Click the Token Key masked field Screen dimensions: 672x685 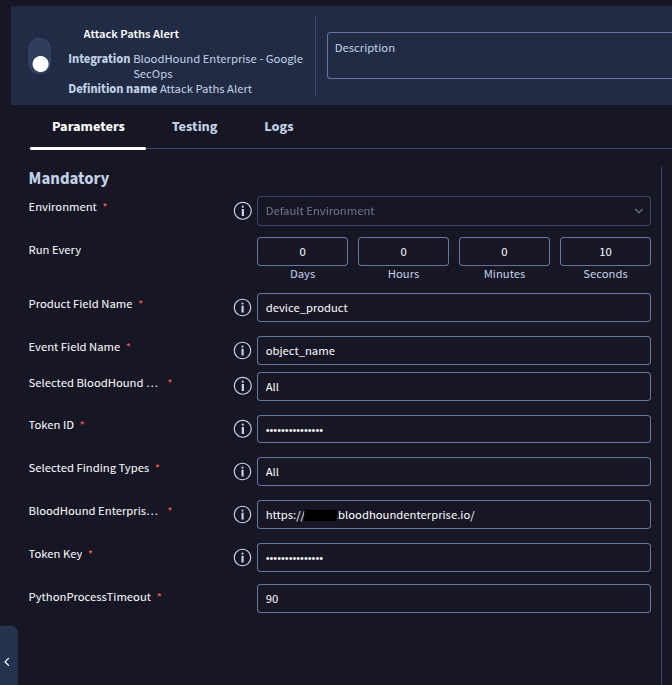point(454,557)
